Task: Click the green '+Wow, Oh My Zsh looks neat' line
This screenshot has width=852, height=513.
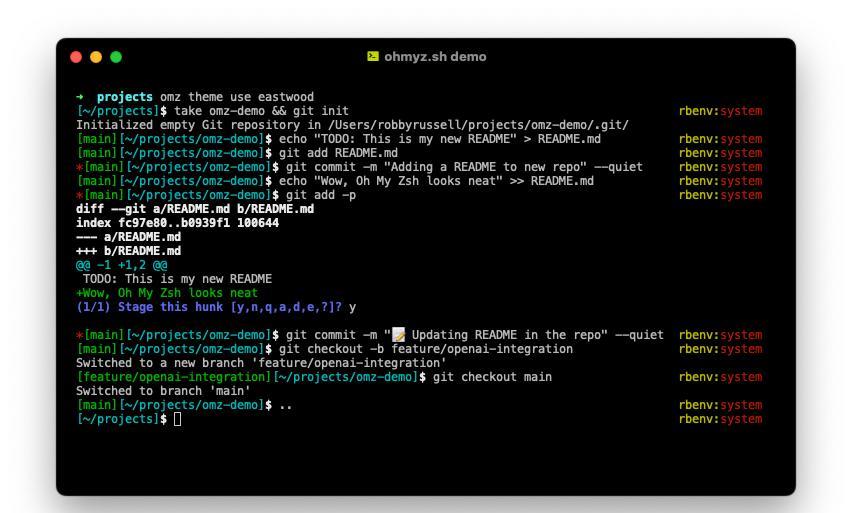Action: (167, 293)
